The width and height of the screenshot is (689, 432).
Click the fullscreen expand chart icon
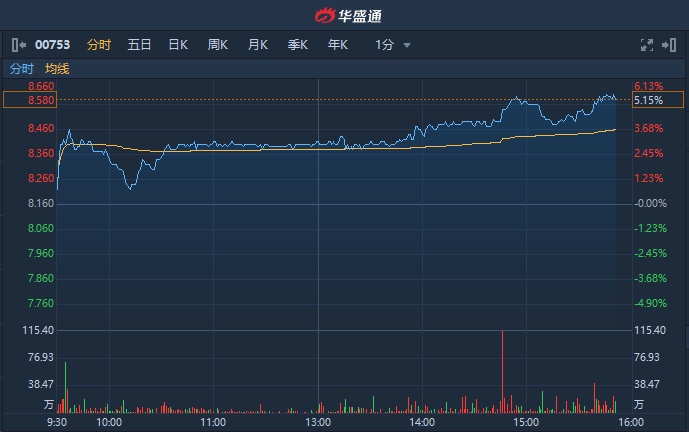pyautogui.click(x=646, y=45)
